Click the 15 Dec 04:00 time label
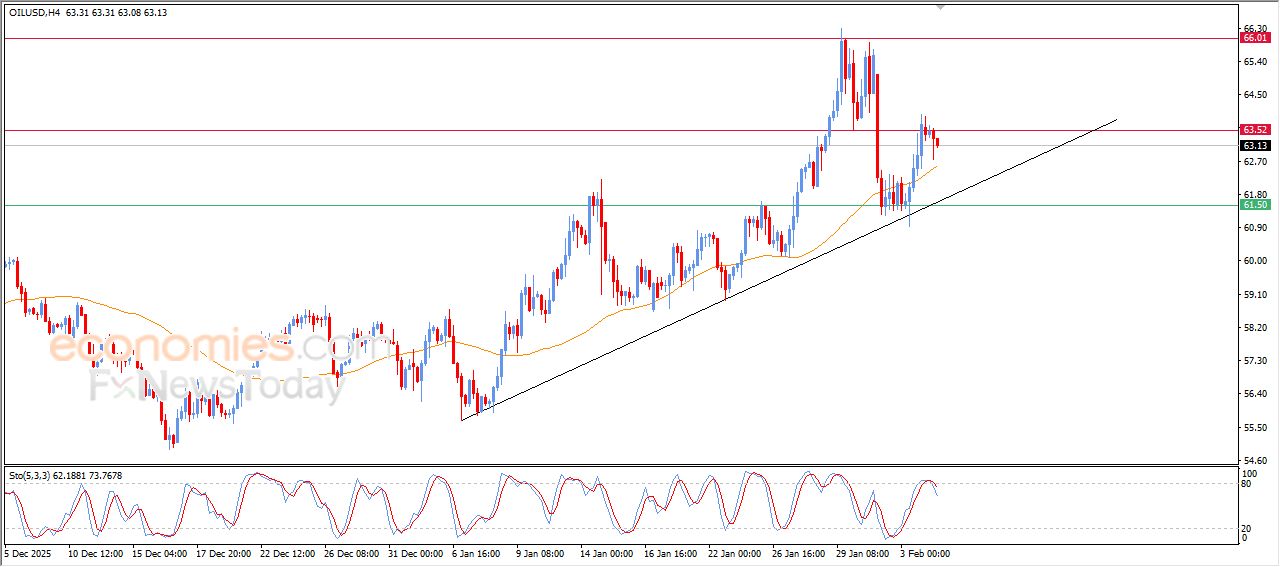 159,553
